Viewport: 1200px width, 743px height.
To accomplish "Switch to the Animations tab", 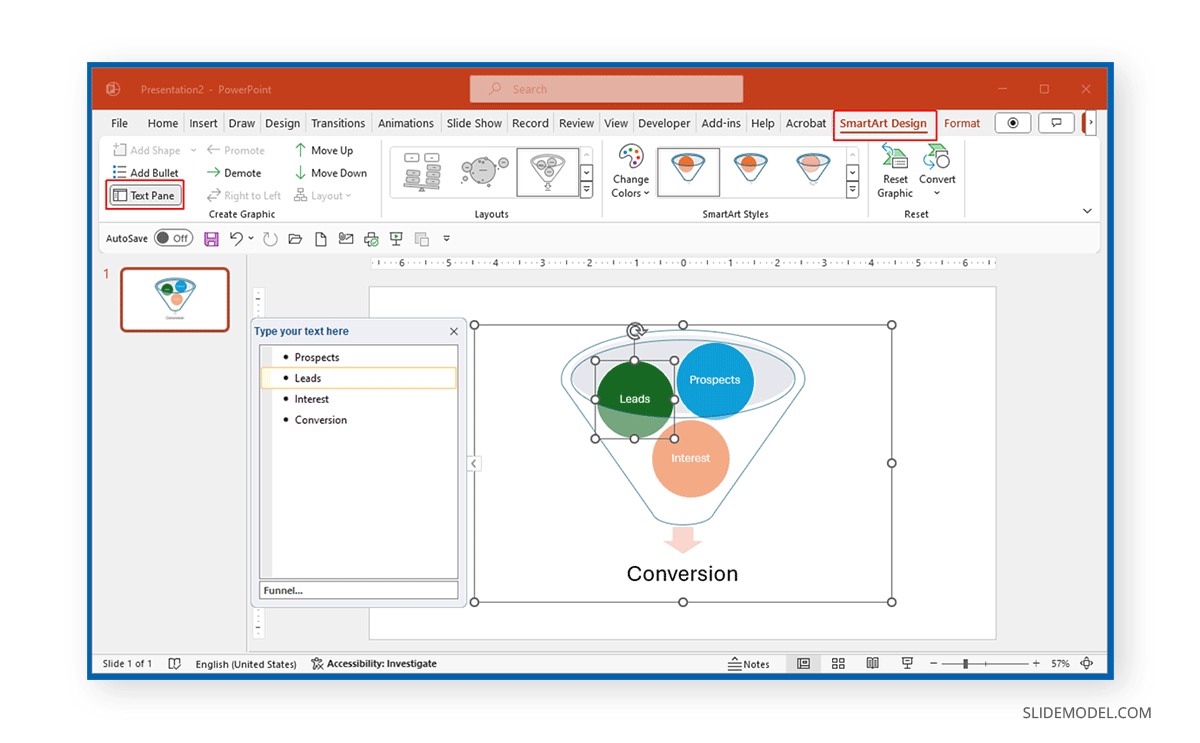I will (406, 123).
